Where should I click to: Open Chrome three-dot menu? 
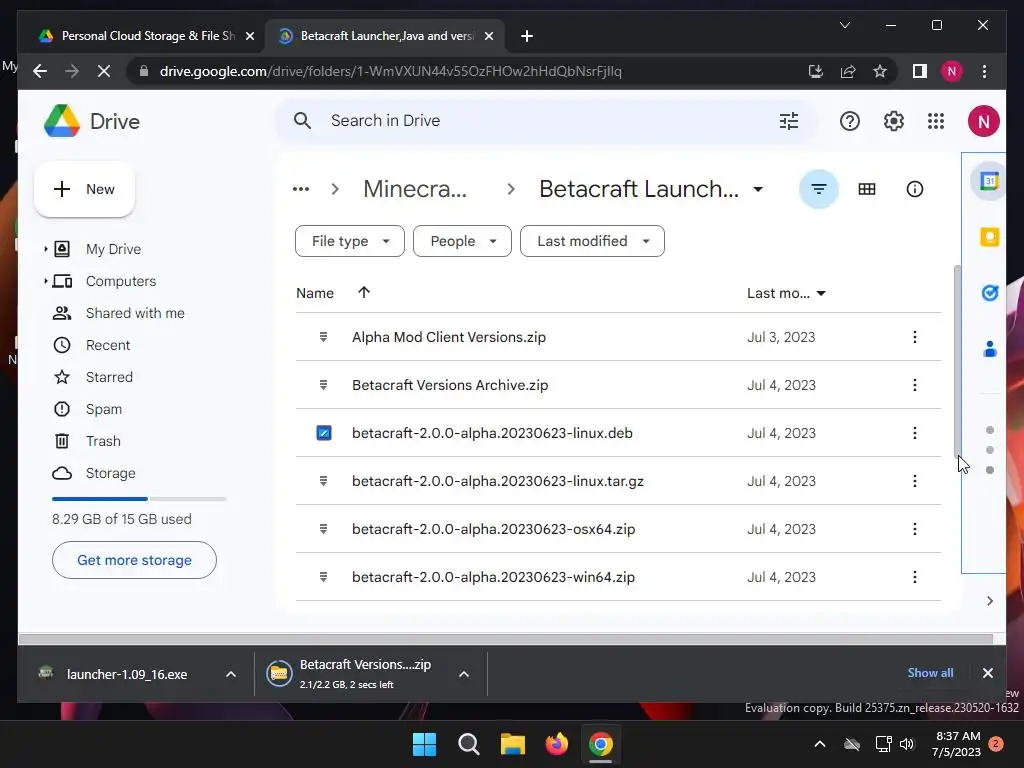(x=984, y=71)
